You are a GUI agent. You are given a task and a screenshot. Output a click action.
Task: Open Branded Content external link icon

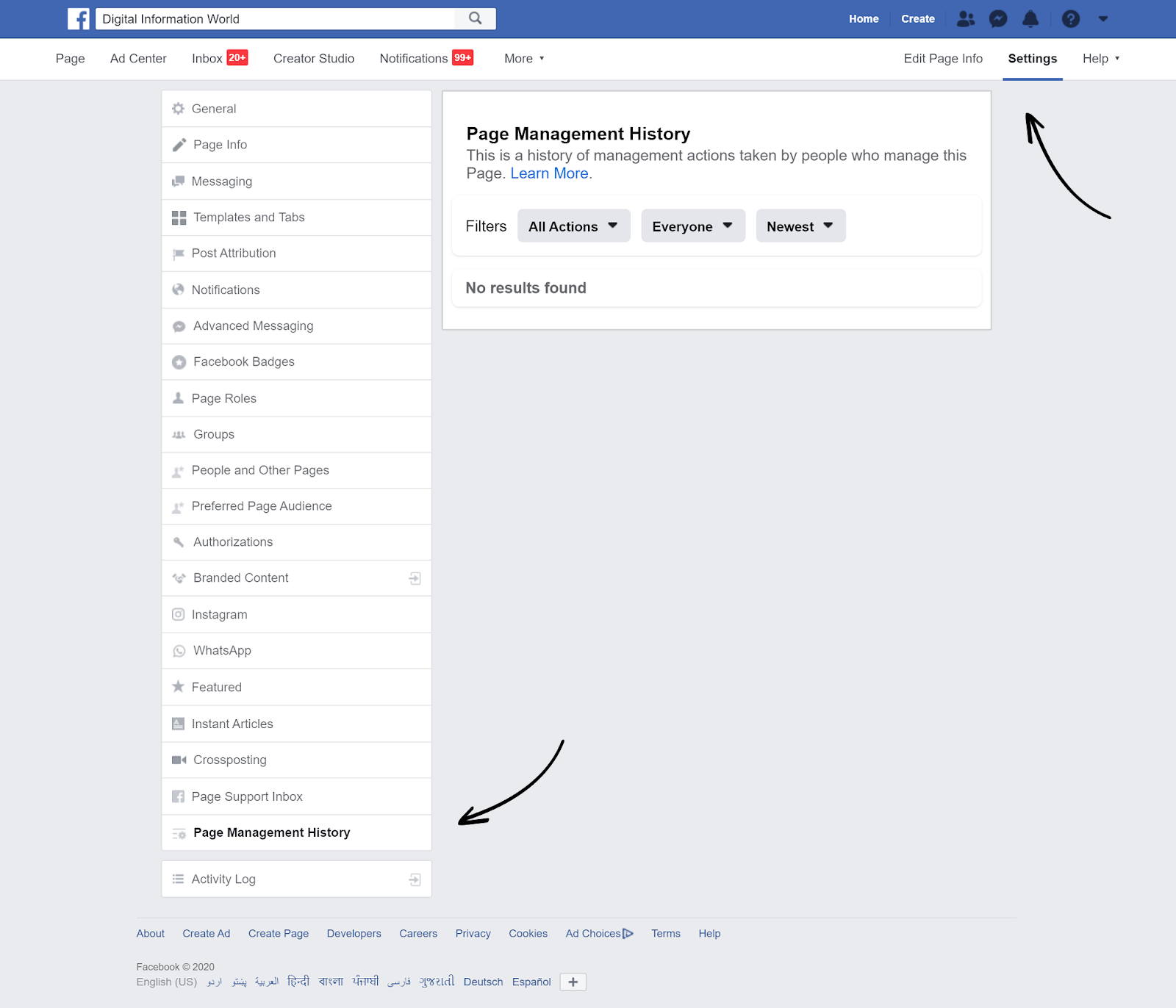415,578
